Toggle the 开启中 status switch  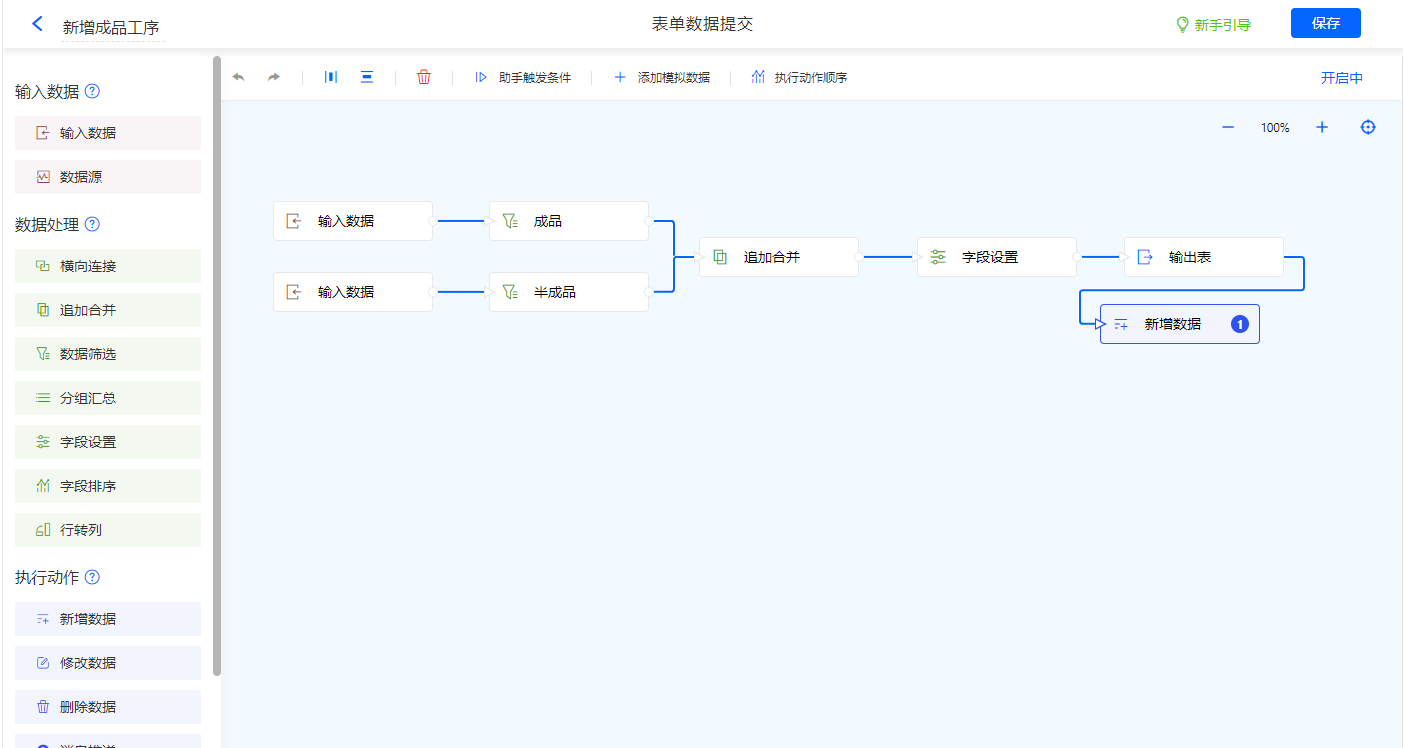tap(1341, 78)
